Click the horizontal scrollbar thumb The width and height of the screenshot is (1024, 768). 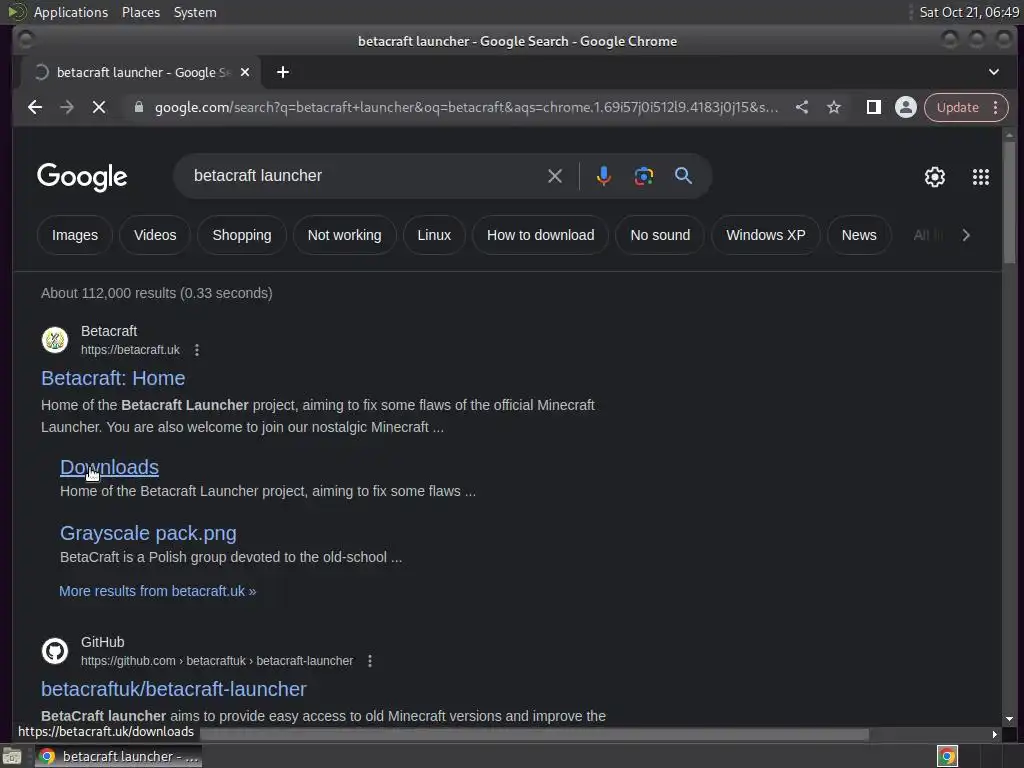click(534, 735)
